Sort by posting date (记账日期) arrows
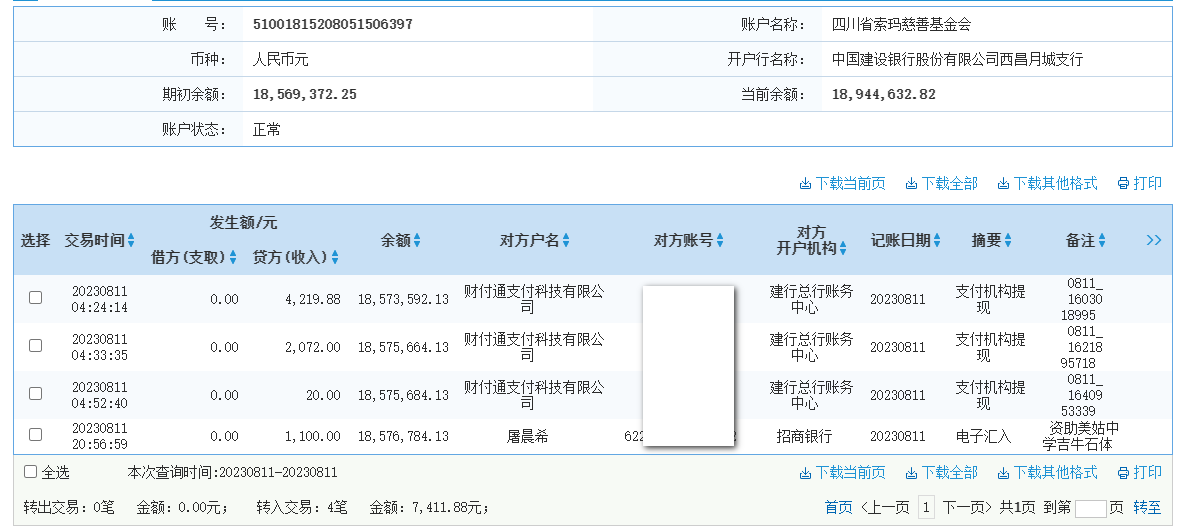Screen dimensions: 1178x528 click(x=938, y=240)
